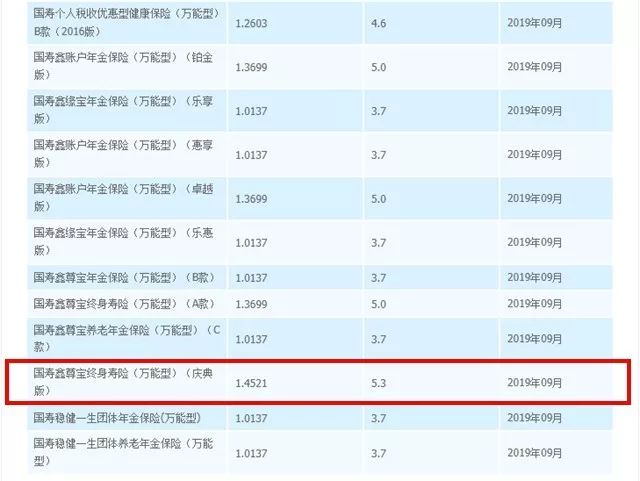Viewport: 640px width, 481px height.
Task: Click 2019年09月 in the B款（2016版）row
Action: tap(535, 23)
